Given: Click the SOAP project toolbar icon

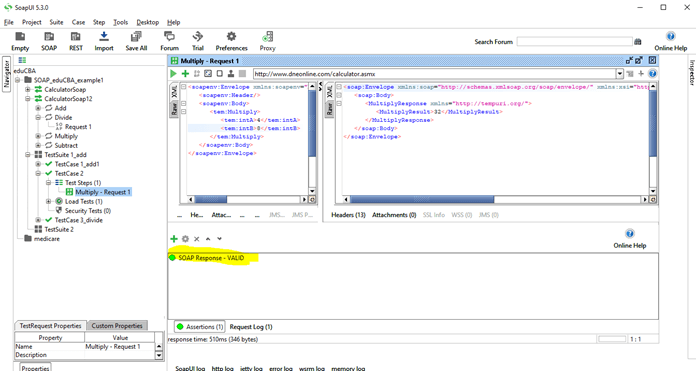Looking at the screenshot, I should (49, 41).
